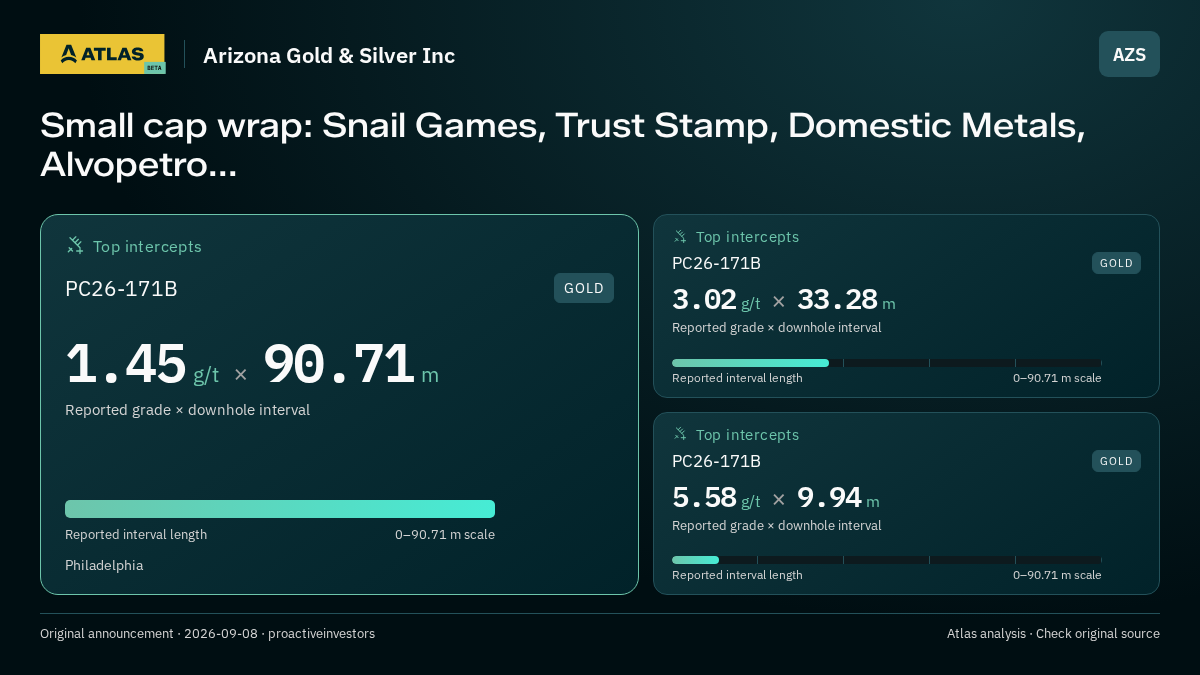Click the 1.45 grade value
Image resolution: width=1200 pixels, height=675 pixels.
coord(126,364)
